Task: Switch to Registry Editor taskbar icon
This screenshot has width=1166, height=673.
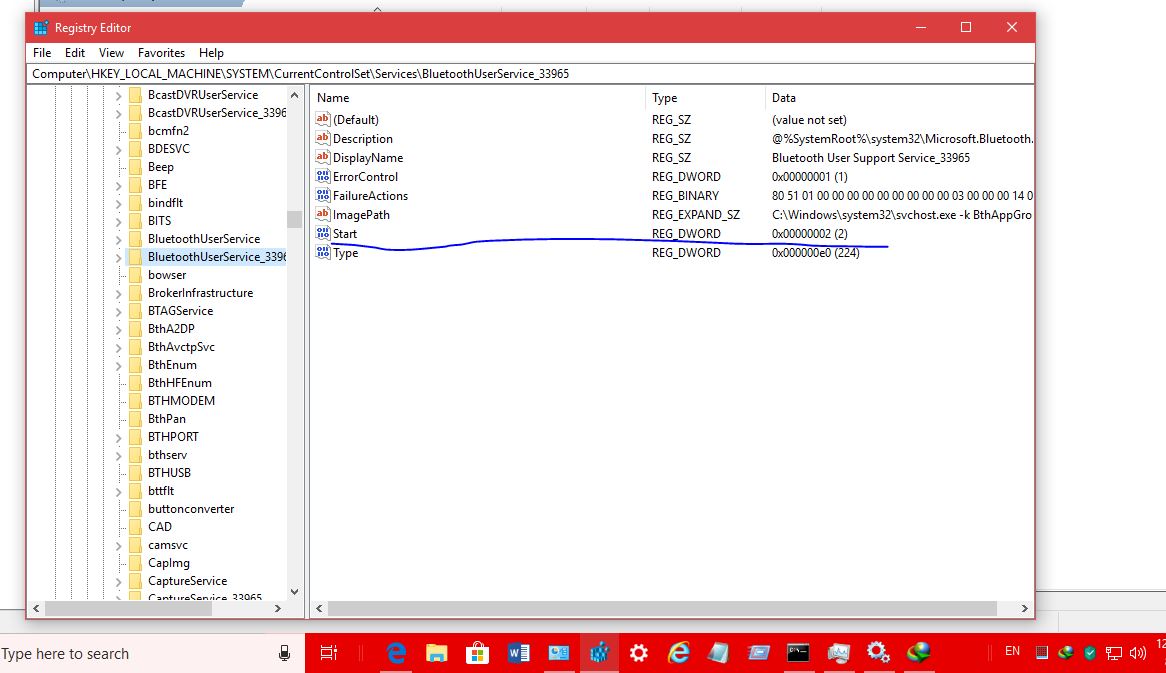Action: coord(599,653)
